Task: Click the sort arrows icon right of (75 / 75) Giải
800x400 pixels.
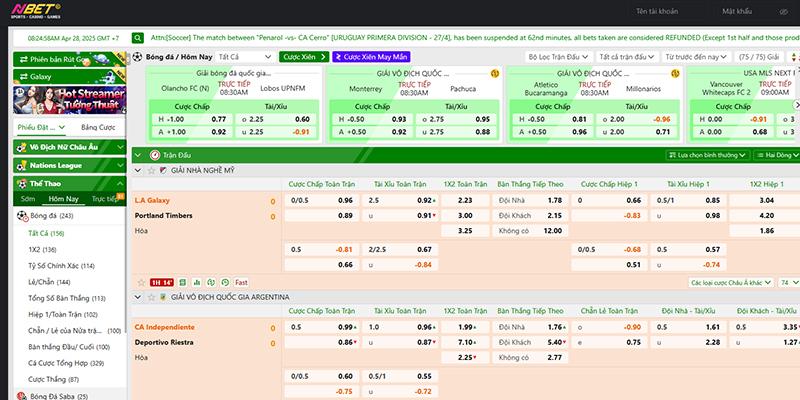Action: [793, 57]
